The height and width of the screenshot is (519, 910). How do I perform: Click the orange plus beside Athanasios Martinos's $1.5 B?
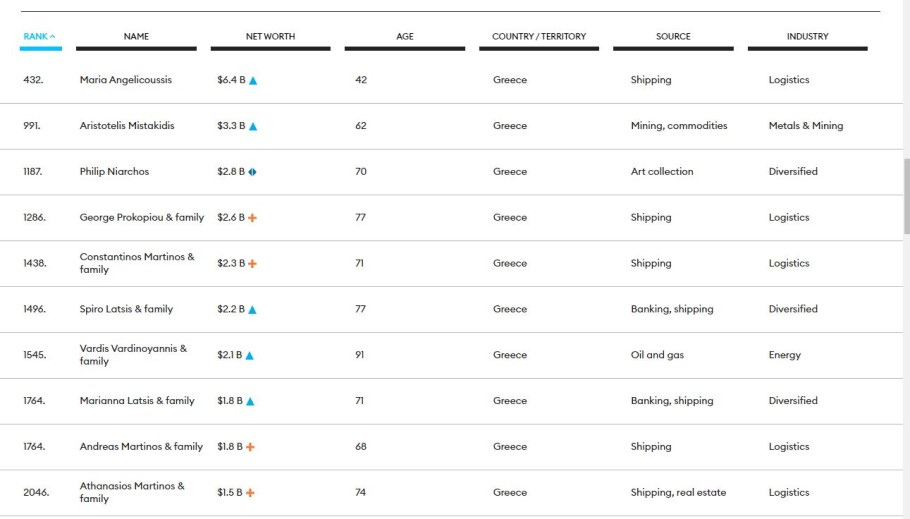tap(250, 493)
